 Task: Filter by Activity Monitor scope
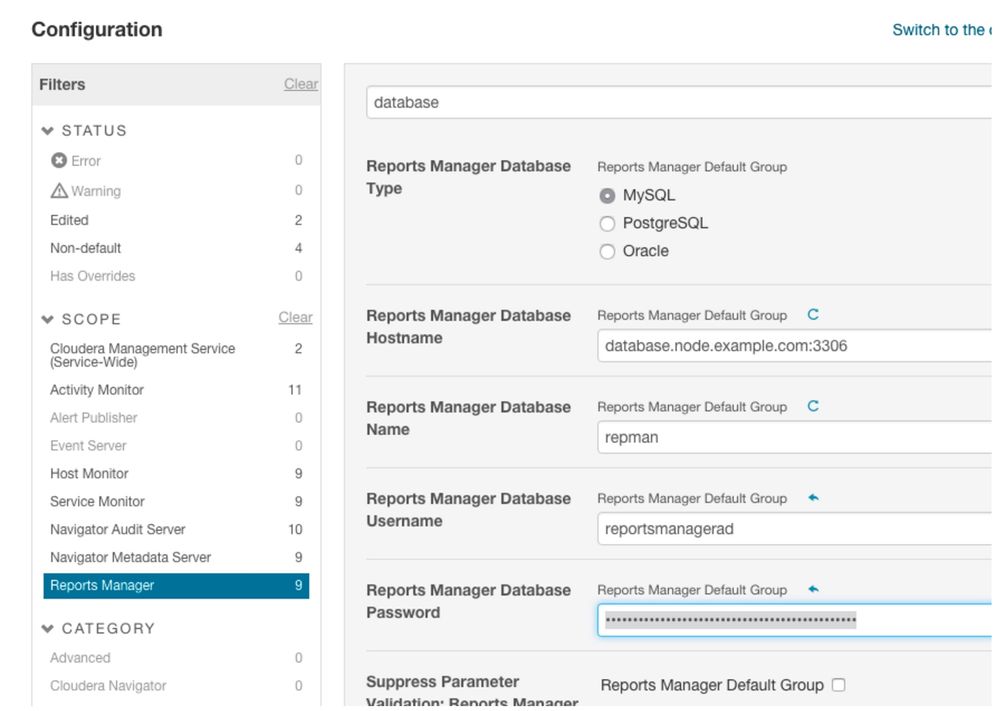pos(97,390)
